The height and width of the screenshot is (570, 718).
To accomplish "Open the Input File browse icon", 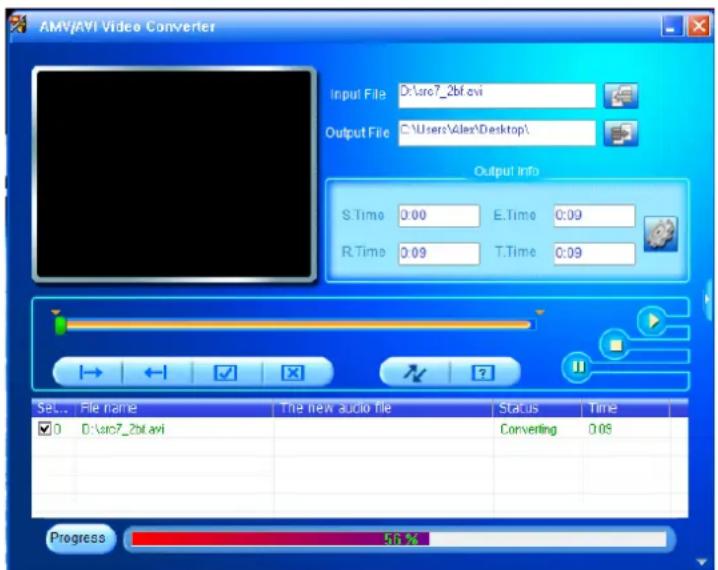I will [620, 95].
